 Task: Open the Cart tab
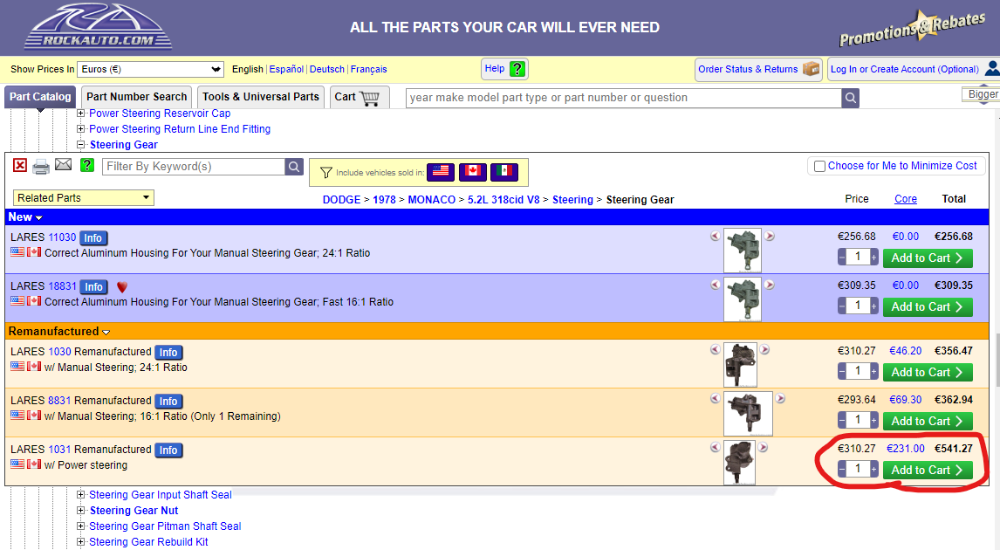pyautogui.click(x=359, y=97)
